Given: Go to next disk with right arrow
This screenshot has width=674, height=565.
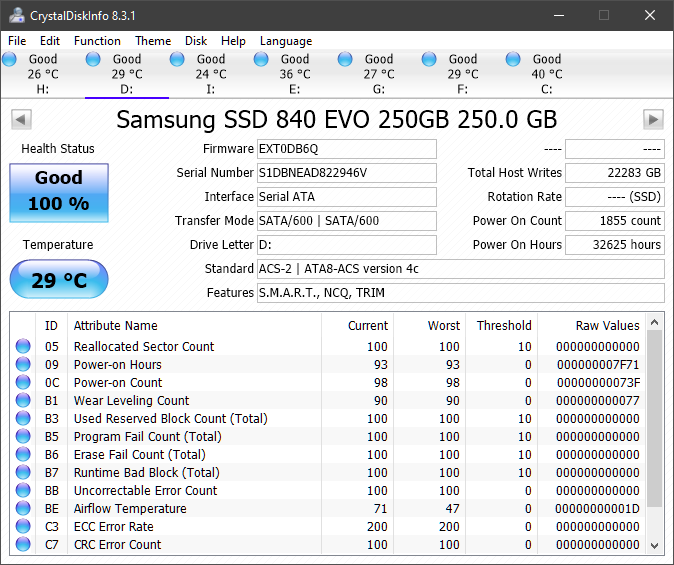Looking at the screenshot, I should coord(653,119).
